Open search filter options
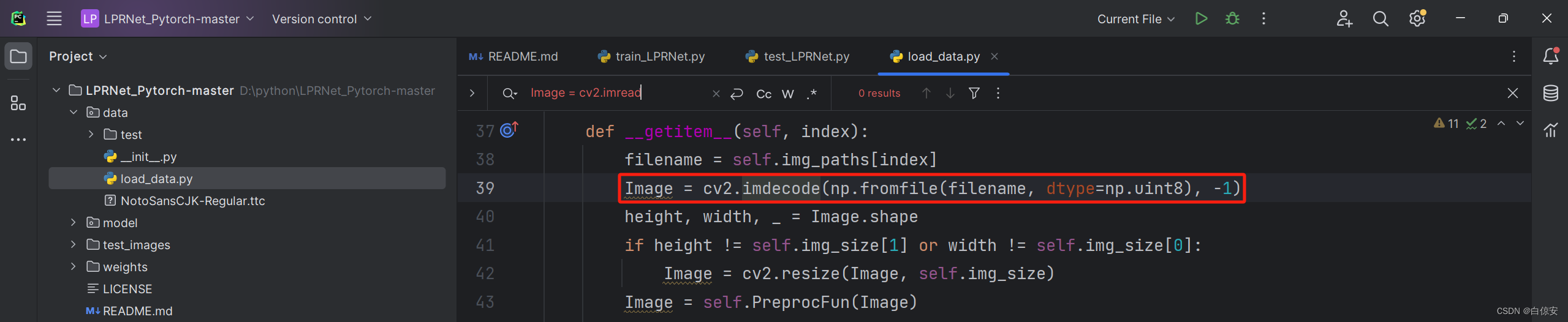This screenshot has width=1568, height=322. pos(974,93)
